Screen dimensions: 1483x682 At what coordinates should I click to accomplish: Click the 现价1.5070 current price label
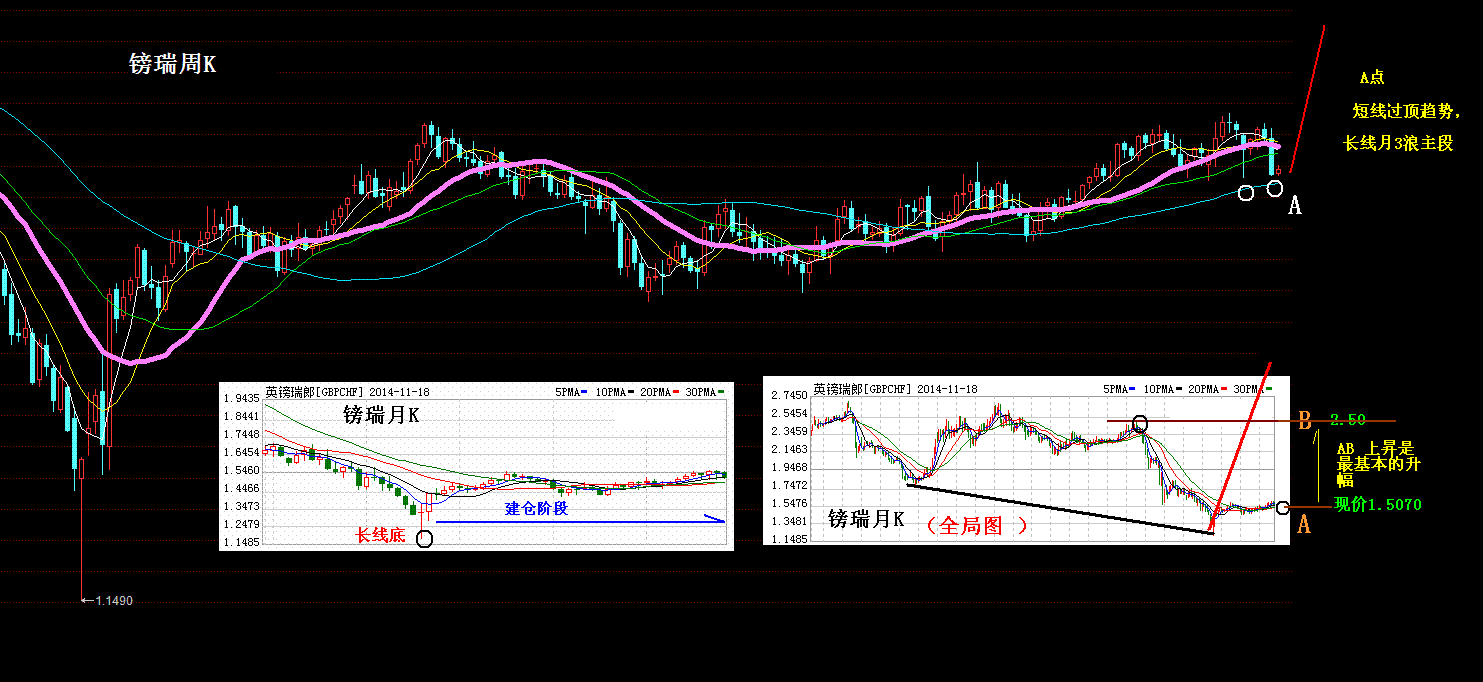[x=1378, y=505]
